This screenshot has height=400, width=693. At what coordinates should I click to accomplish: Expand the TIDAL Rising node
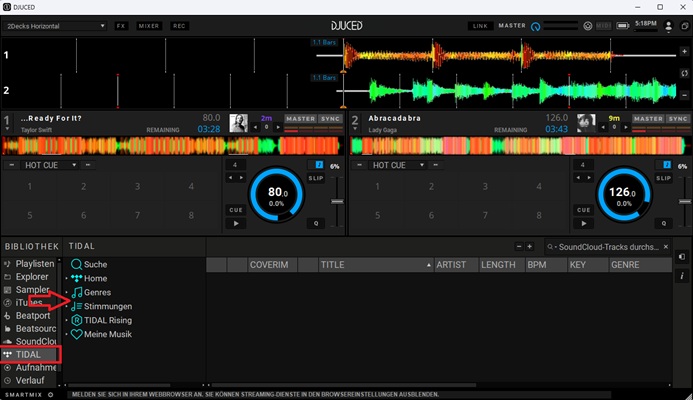coord(67,320)
